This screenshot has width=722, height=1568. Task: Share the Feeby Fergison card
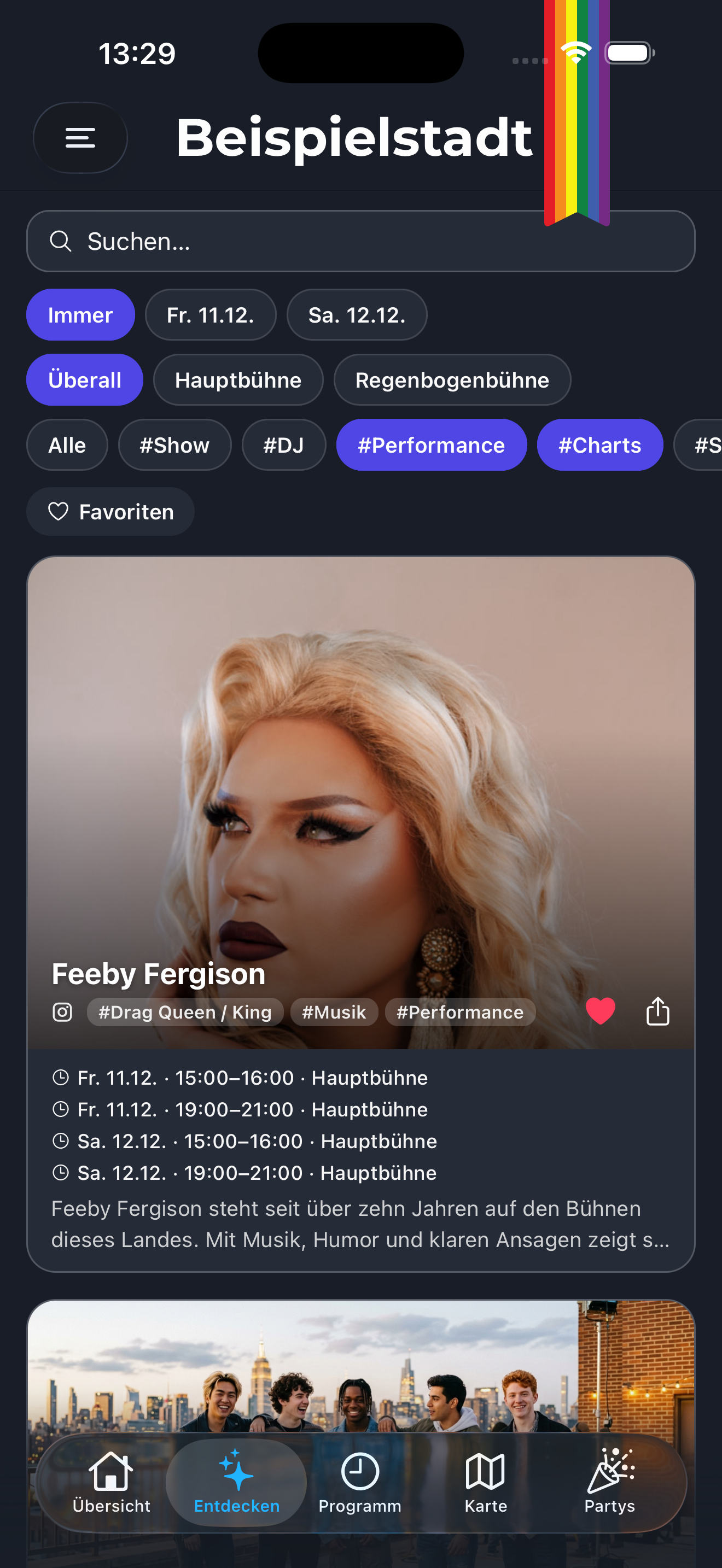point(657,1011)
